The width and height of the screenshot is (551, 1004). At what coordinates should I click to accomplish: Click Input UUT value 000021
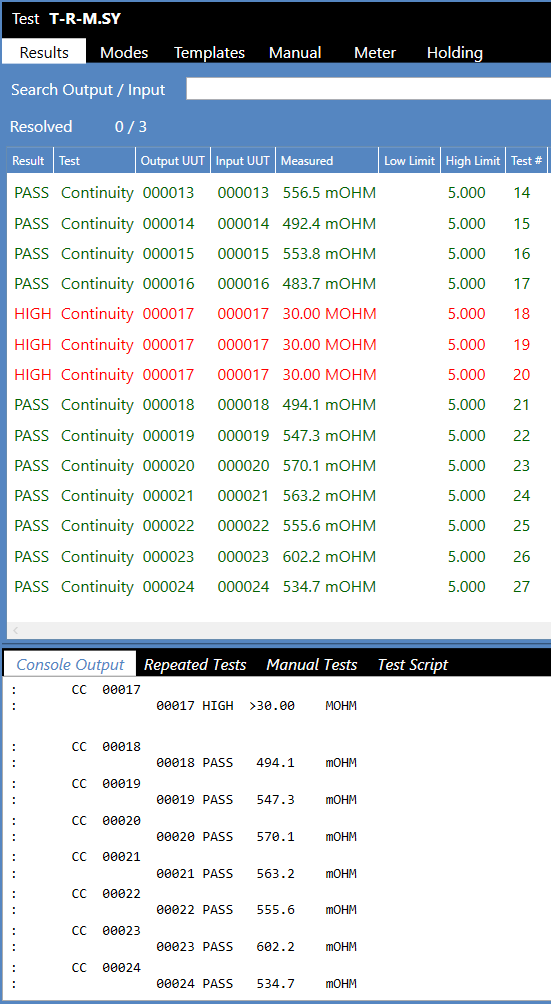click(243, 496)
